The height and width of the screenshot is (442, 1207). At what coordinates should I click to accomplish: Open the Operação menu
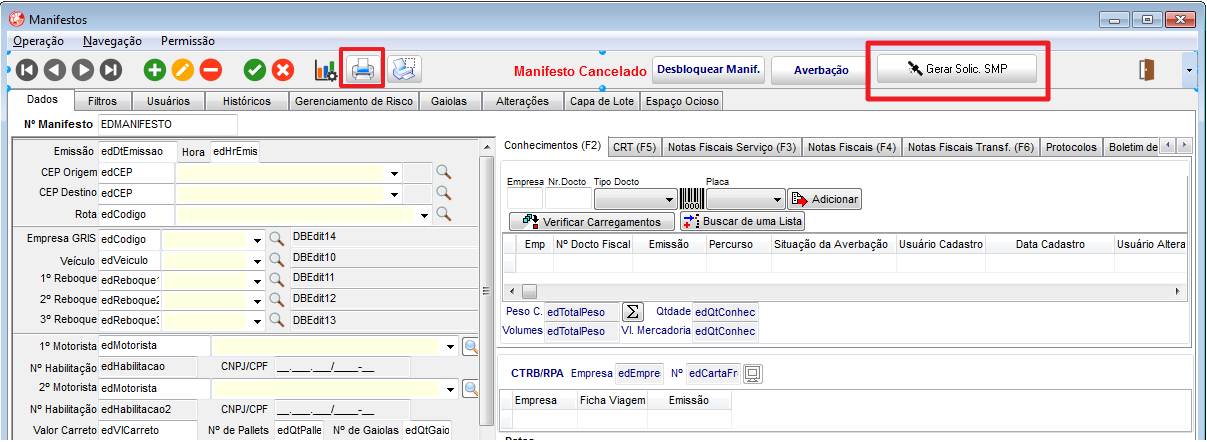coord(38,41)
